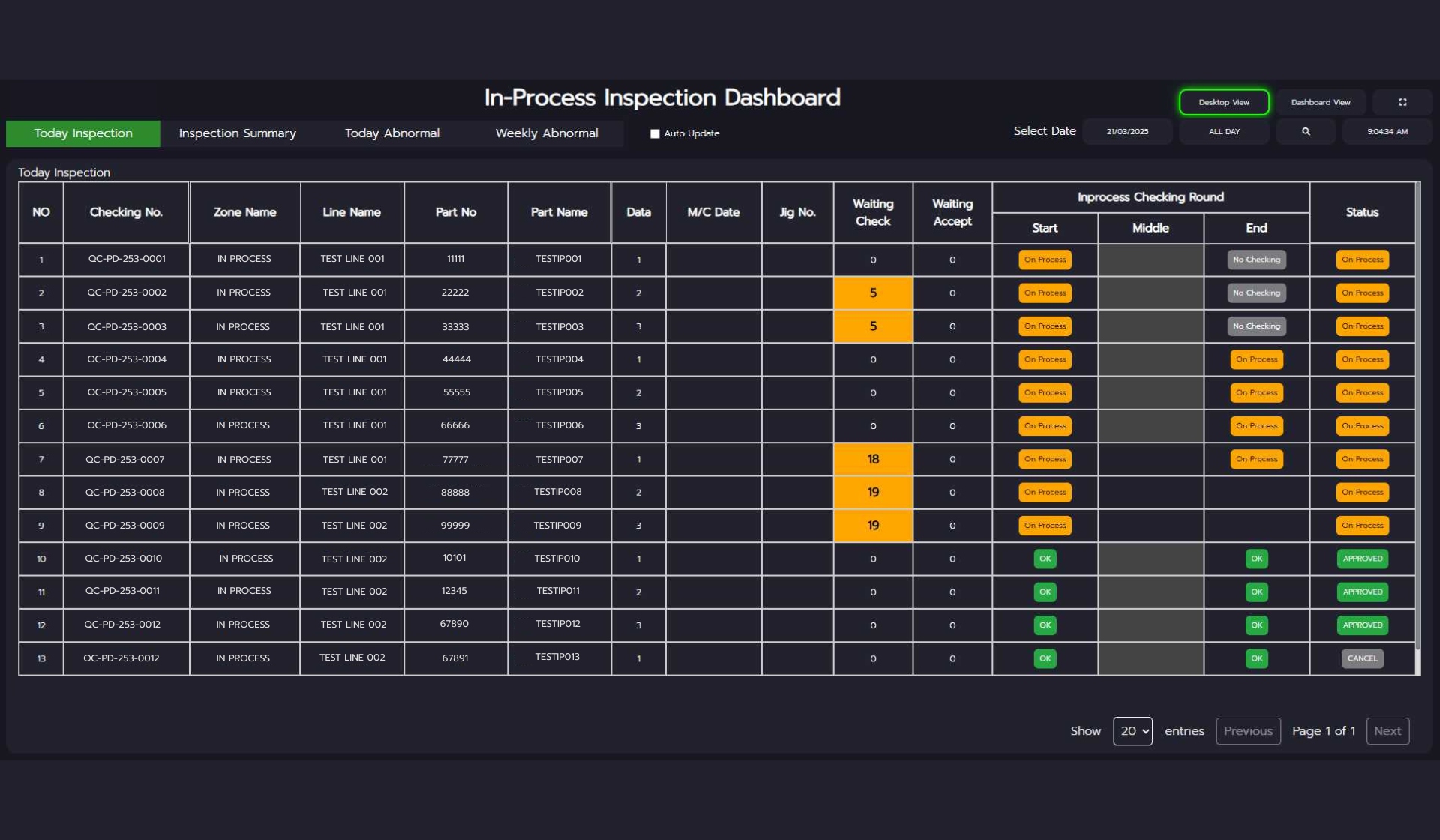Open the show entries dropdown
Screen dimensions: 1440x840
tap(1132, 731)
